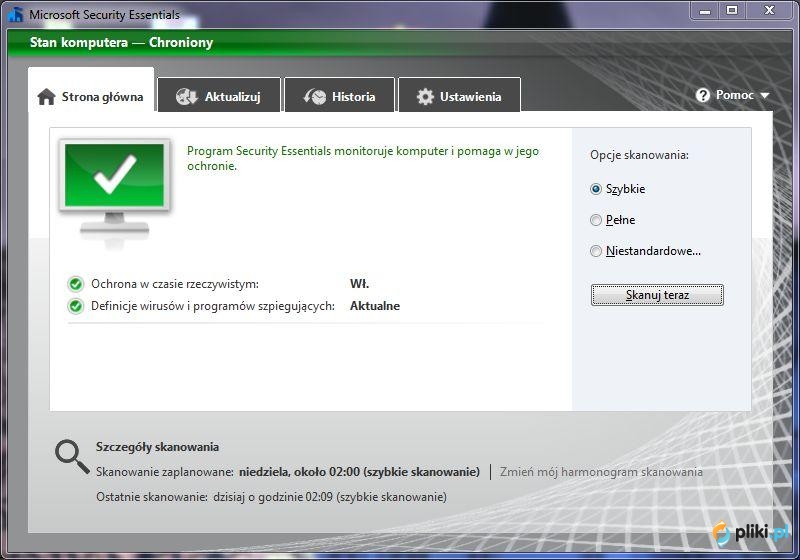Image resolution: width=800 pixels, height=560 pixels.
Task: Open Zmień mój harmonogram skanowania link
Action: [x=601, y=472]
